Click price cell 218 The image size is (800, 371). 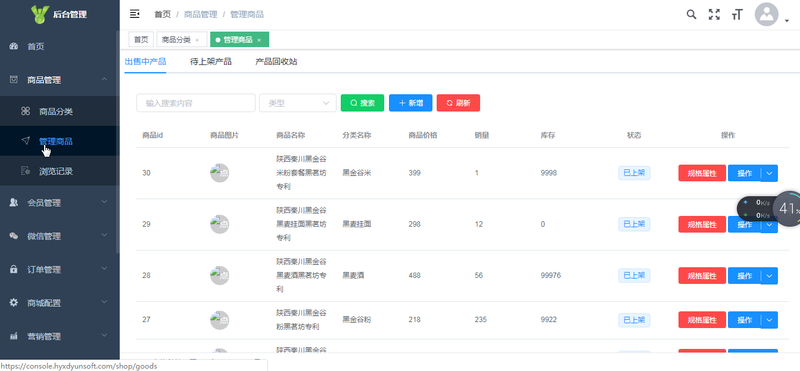[414, 319]
